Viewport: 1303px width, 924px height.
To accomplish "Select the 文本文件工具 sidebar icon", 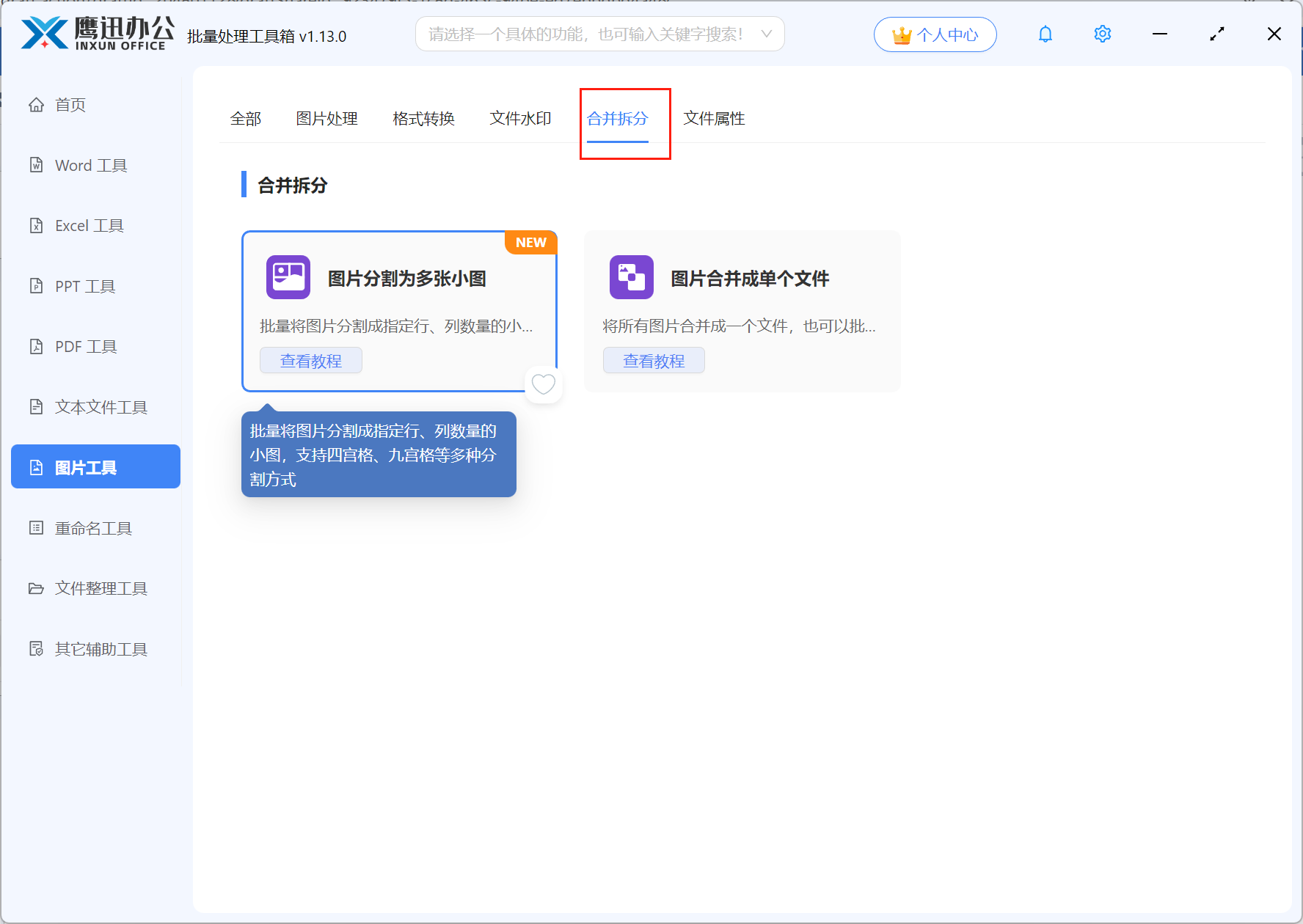I will tap(37, 407).
